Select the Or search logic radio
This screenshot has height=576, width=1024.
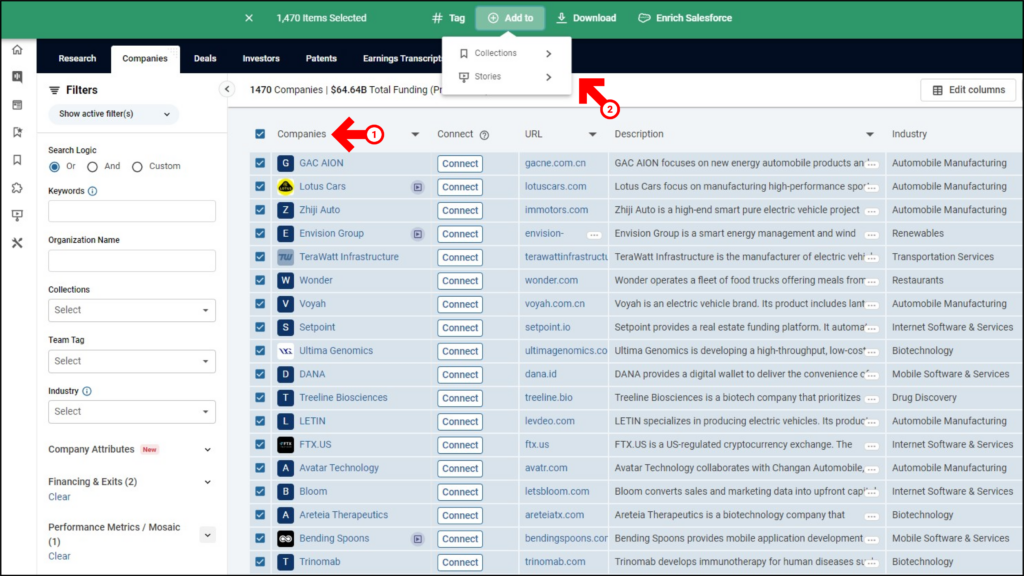(x=54, y=167)
